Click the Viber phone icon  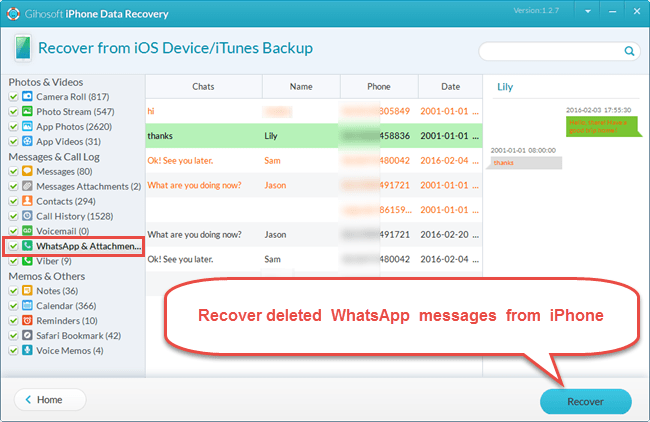(x=27, y=260)
